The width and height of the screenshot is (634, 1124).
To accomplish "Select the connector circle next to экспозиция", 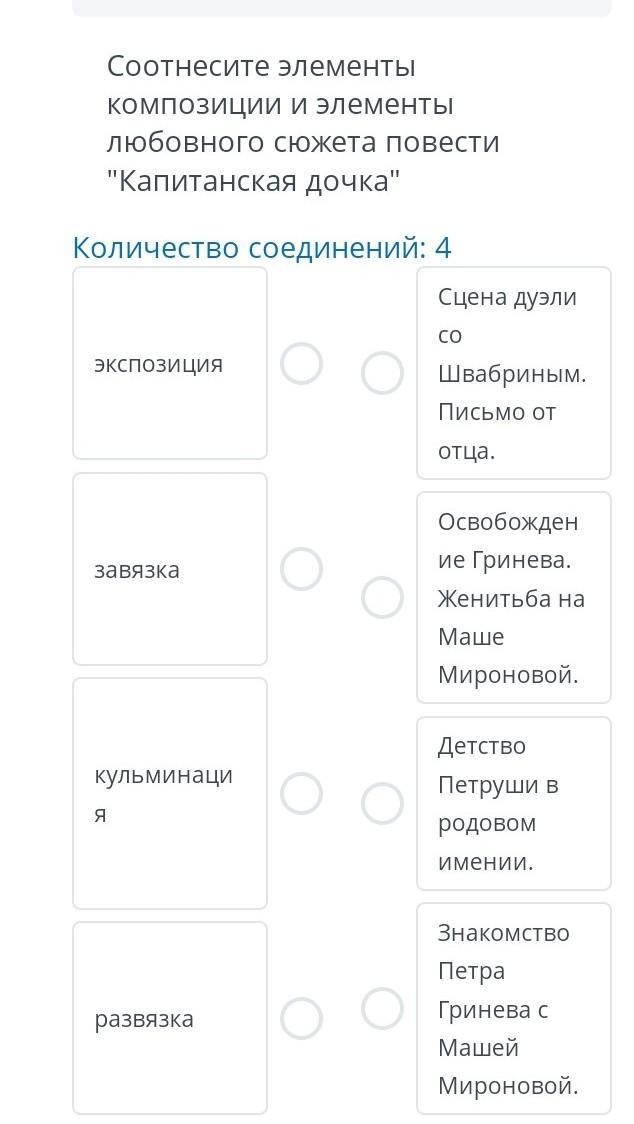I will 301,363.
